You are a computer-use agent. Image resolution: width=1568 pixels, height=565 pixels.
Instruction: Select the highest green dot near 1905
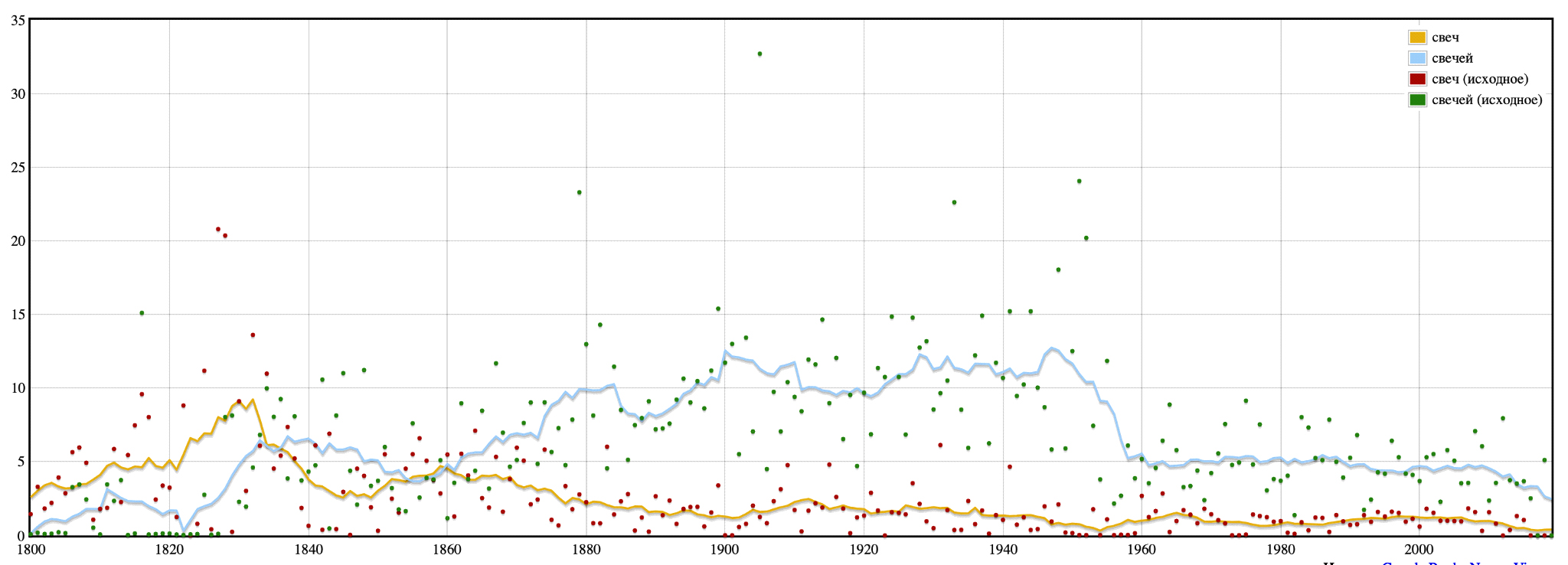759,54
